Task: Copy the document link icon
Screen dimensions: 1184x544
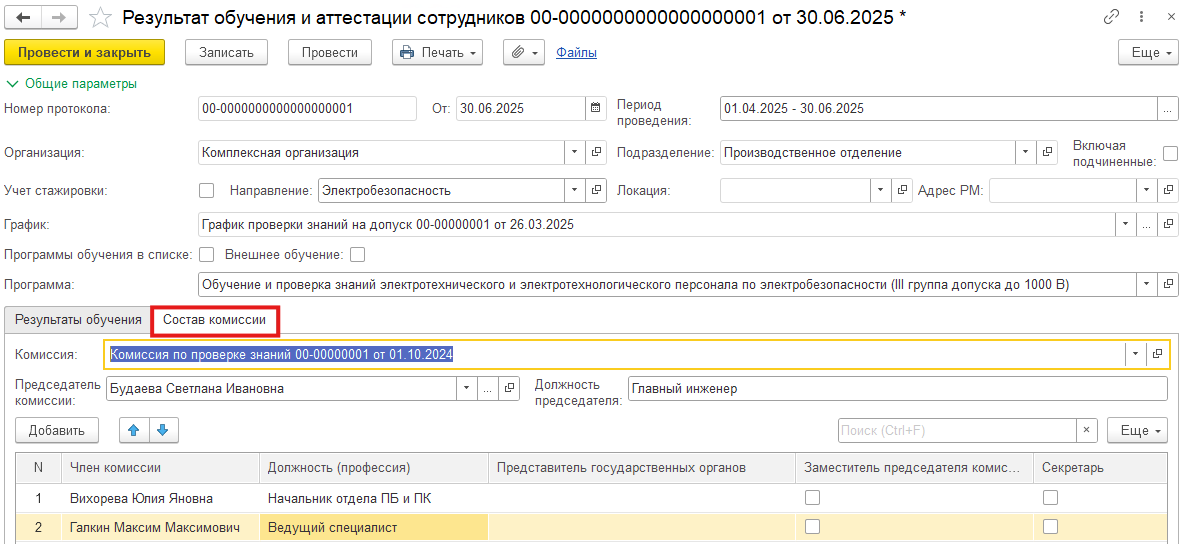Action: point(1112,18)
